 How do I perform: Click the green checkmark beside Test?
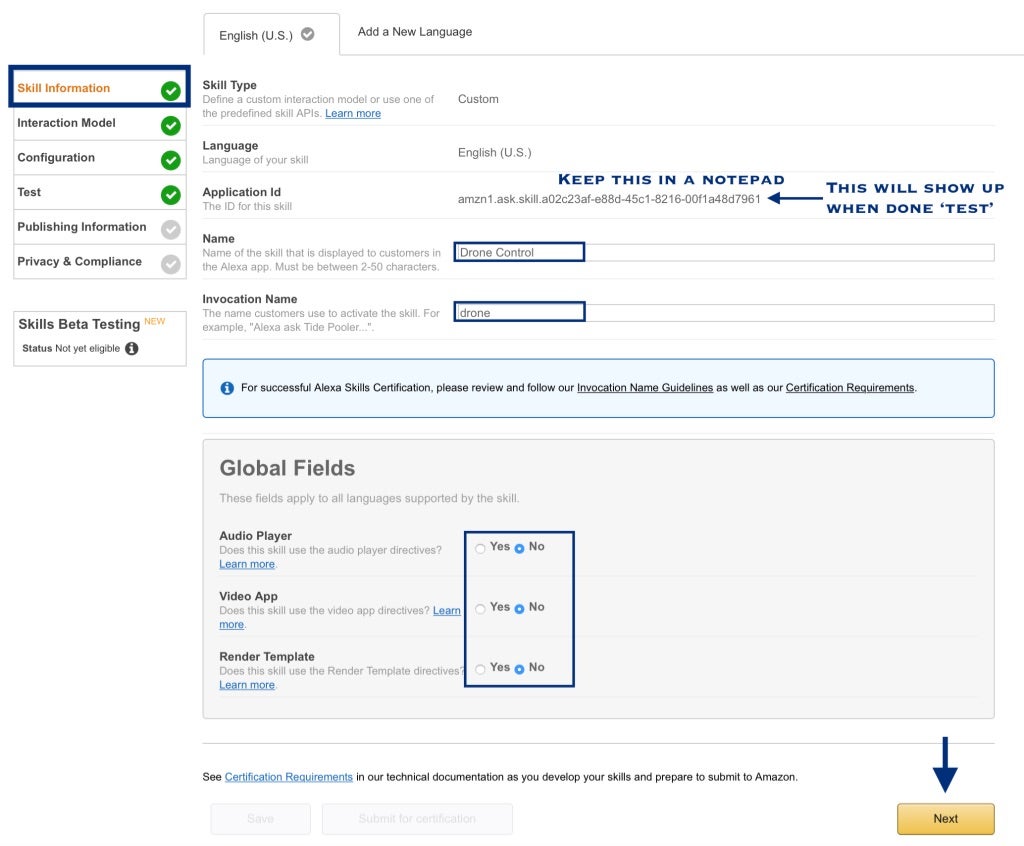pos(171,195)
